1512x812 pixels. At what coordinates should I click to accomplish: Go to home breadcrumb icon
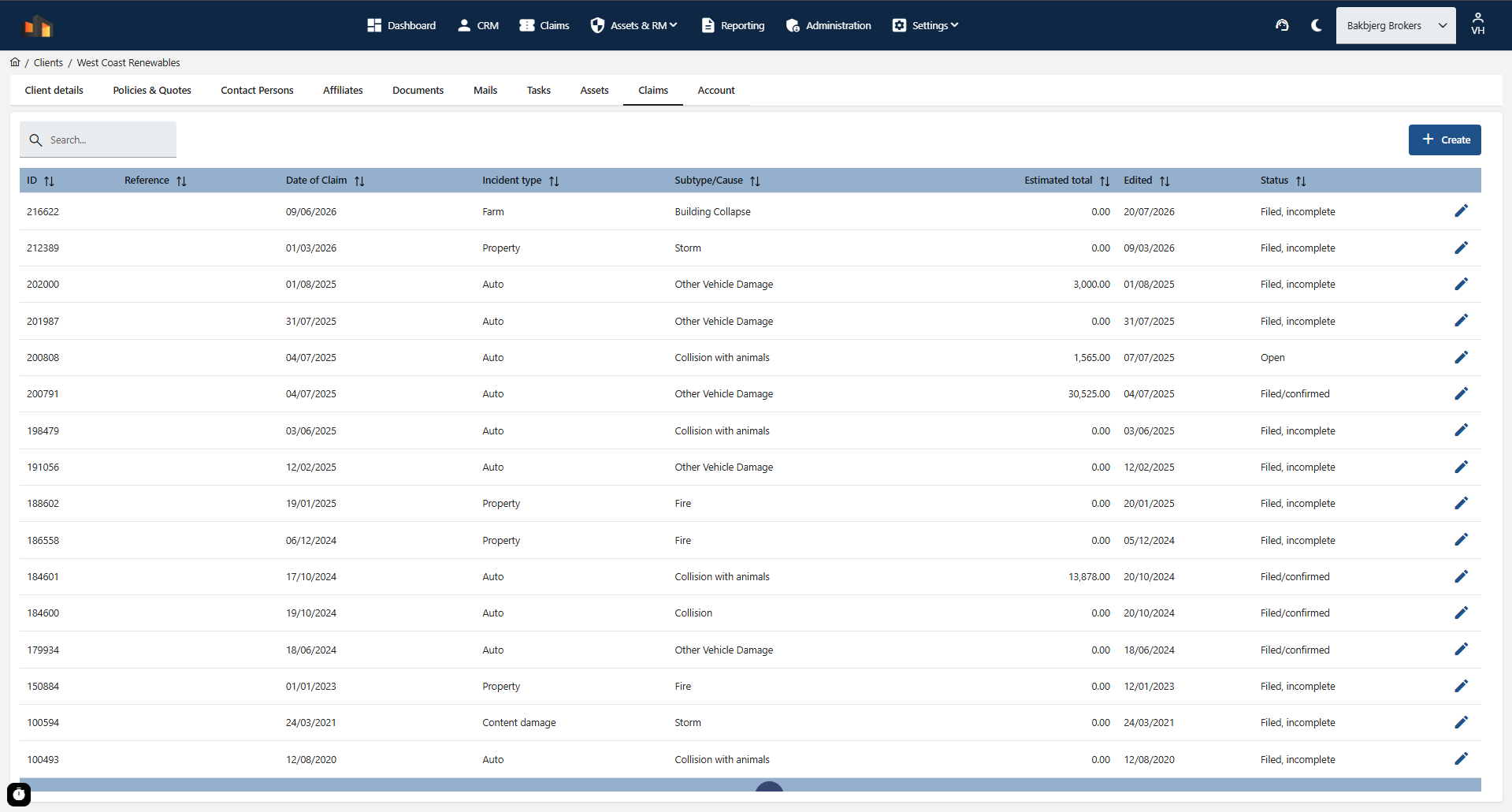pyautogui.click(x=15, y=62)
